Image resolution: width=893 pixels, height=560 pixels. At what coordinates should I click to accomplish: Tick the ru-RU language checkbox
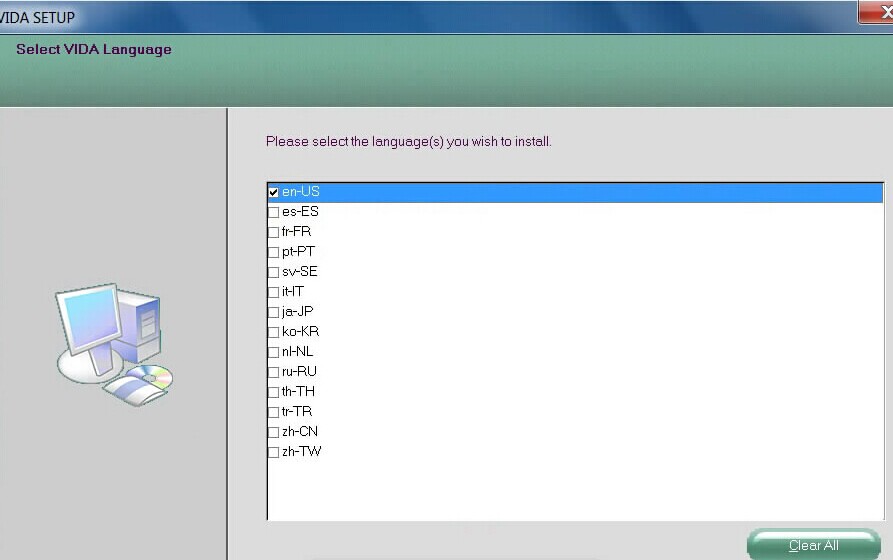(273, 372)
